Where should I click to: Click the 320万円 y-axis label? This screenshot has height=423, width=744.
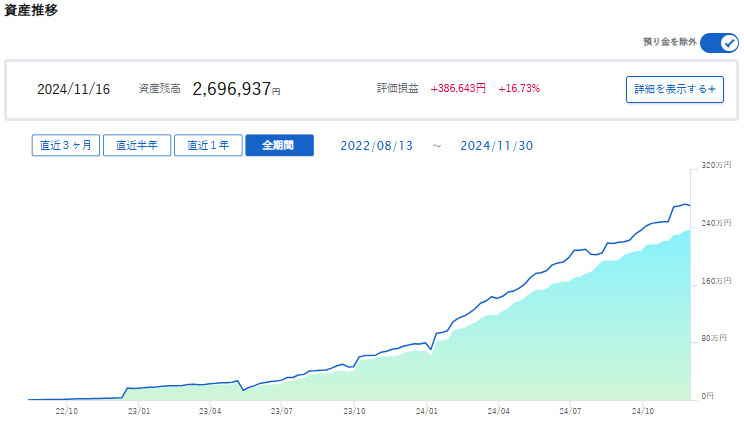[716, 164]
